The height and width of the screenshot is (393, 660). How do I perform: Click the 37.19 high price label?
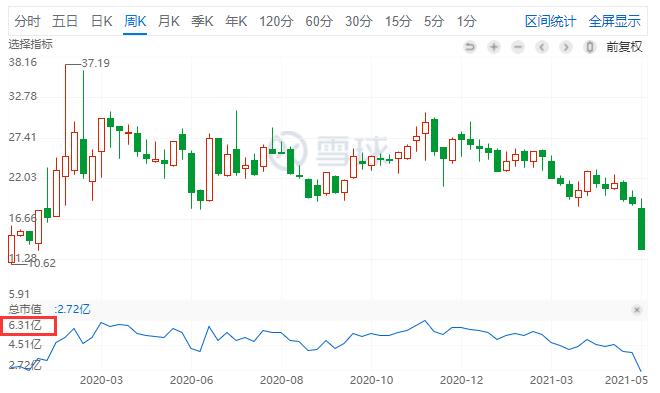(96, 64)
